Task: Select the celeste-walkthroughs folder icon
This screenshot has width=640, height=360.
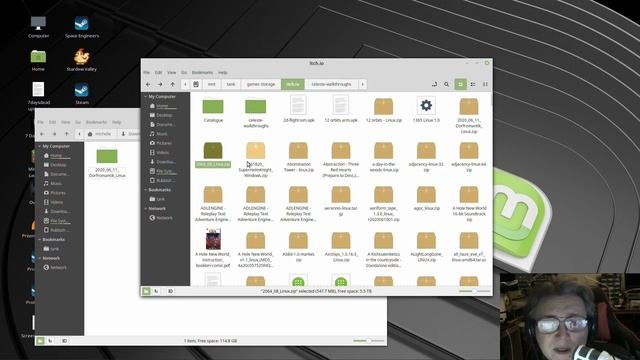Action: (x=256, y=107)
